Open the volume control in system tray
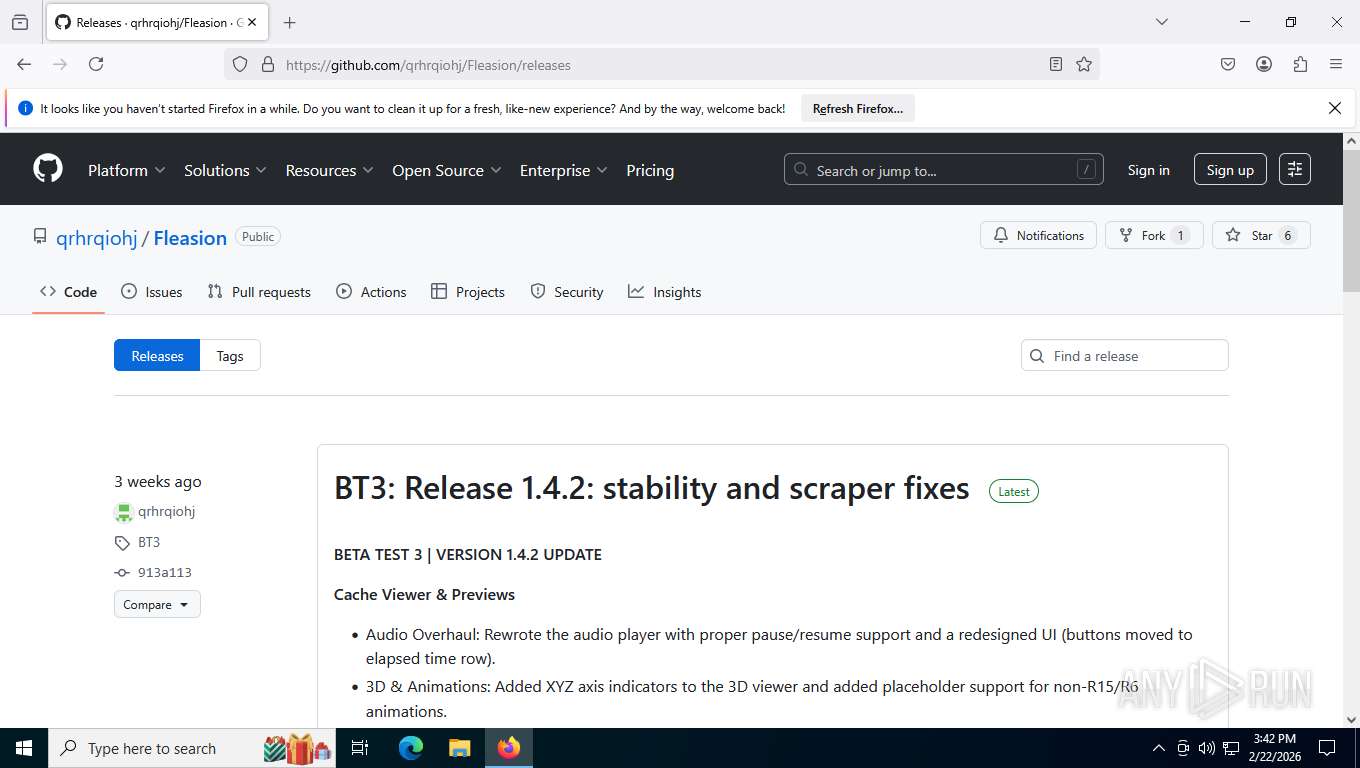The image size is (1360, 768). tap(1206, 748)
